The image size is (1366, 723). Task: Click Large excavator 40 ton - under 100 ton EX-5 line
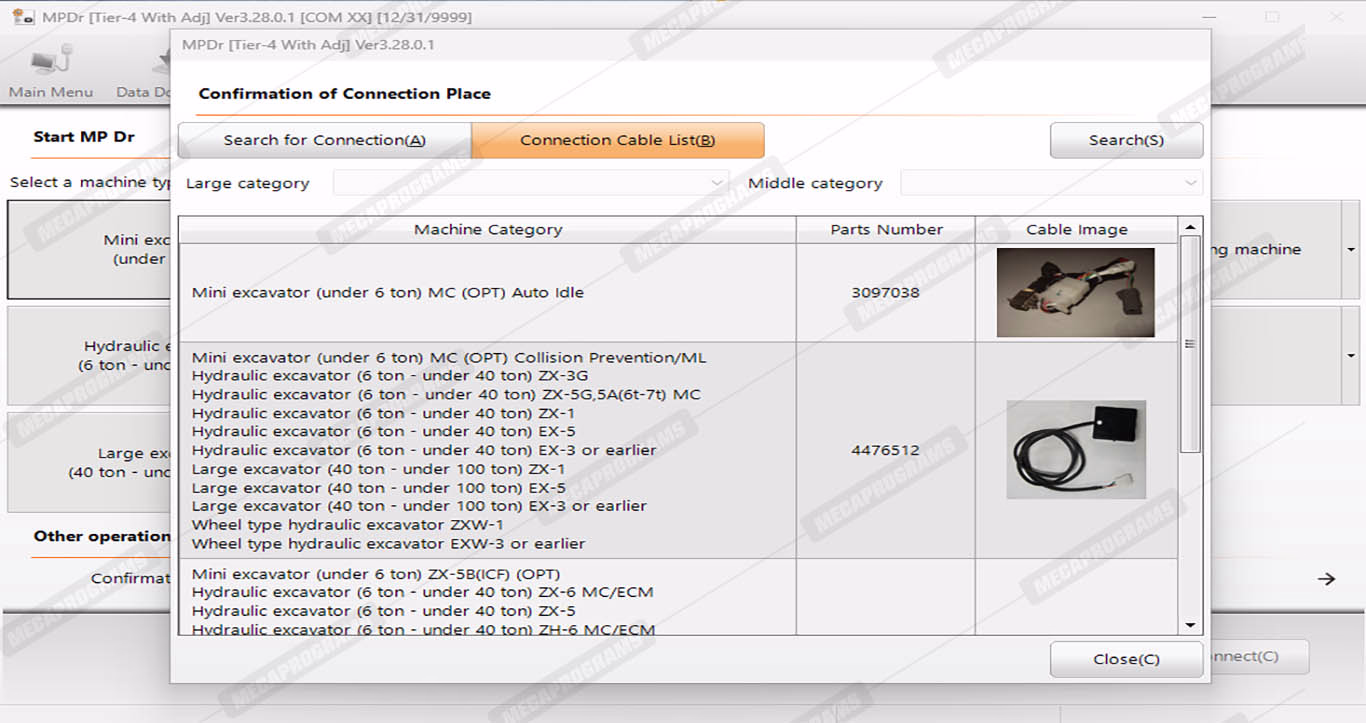[379, 488]
